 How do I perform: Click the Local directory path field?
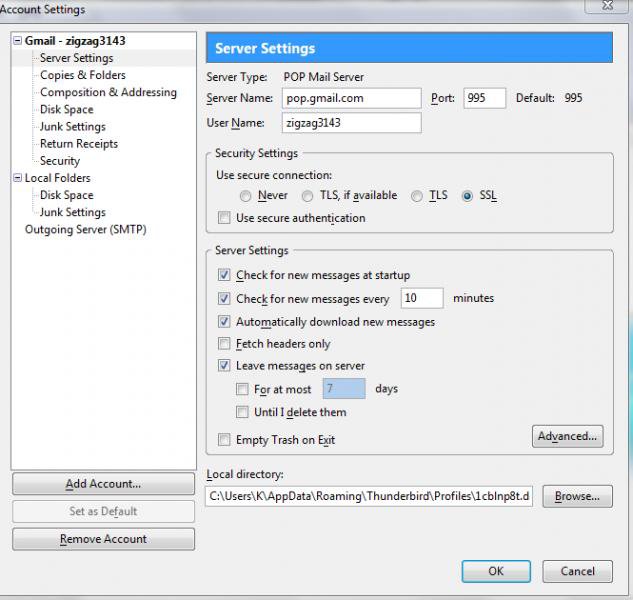369,496
